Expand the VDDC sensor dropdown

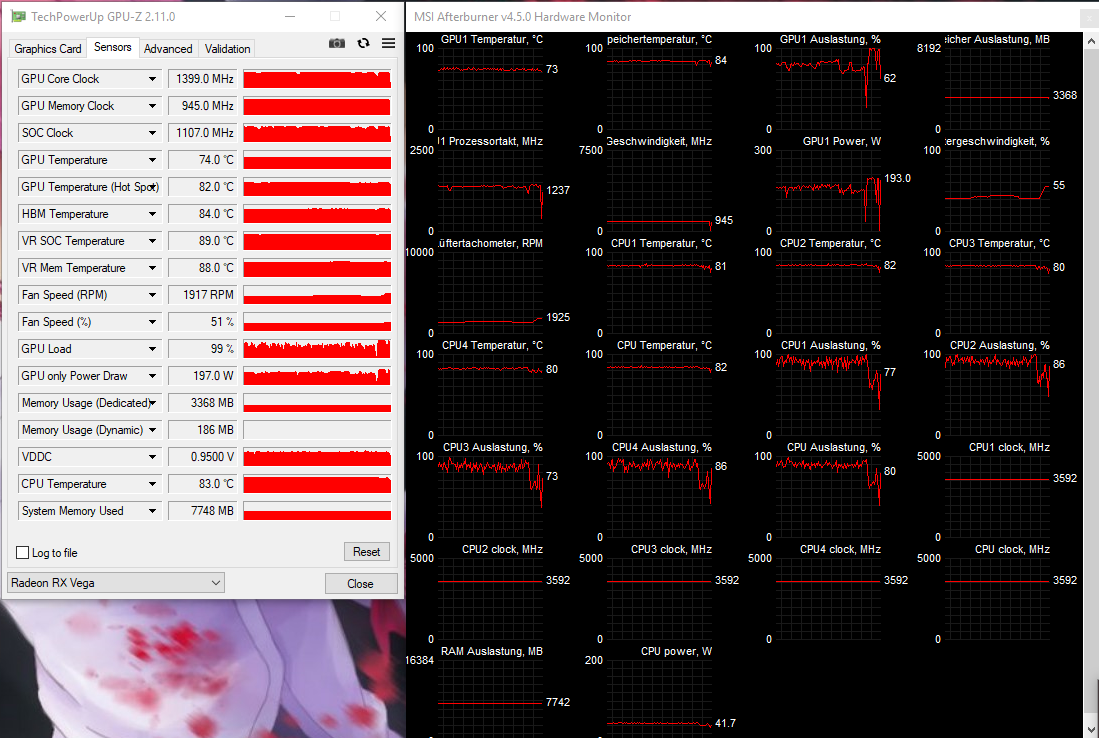click(152, 457)
